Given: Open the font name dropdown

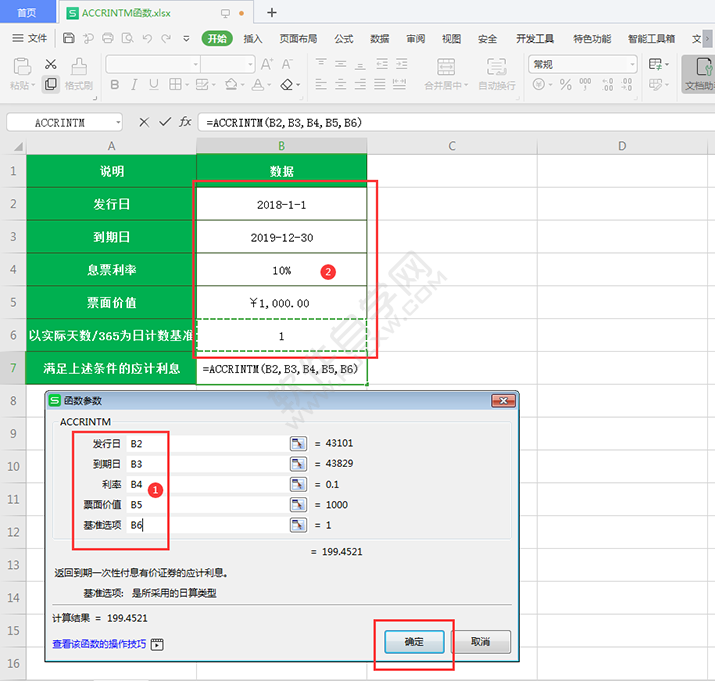Looking at the screenshot, I should click(x=195, y=64).
